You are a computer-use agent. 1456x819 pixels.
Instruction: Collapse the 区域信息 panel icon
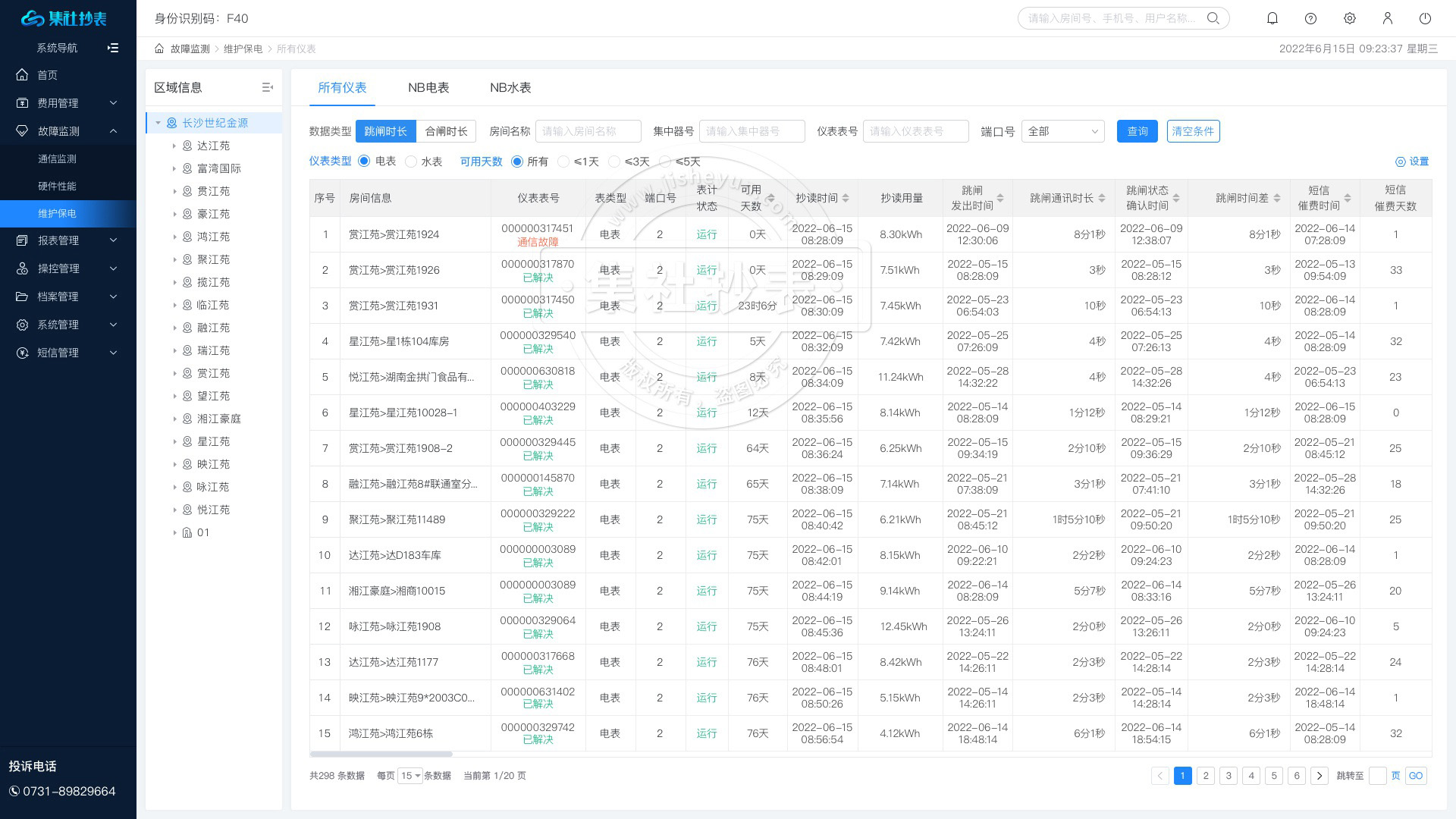[x=267, y=87]
